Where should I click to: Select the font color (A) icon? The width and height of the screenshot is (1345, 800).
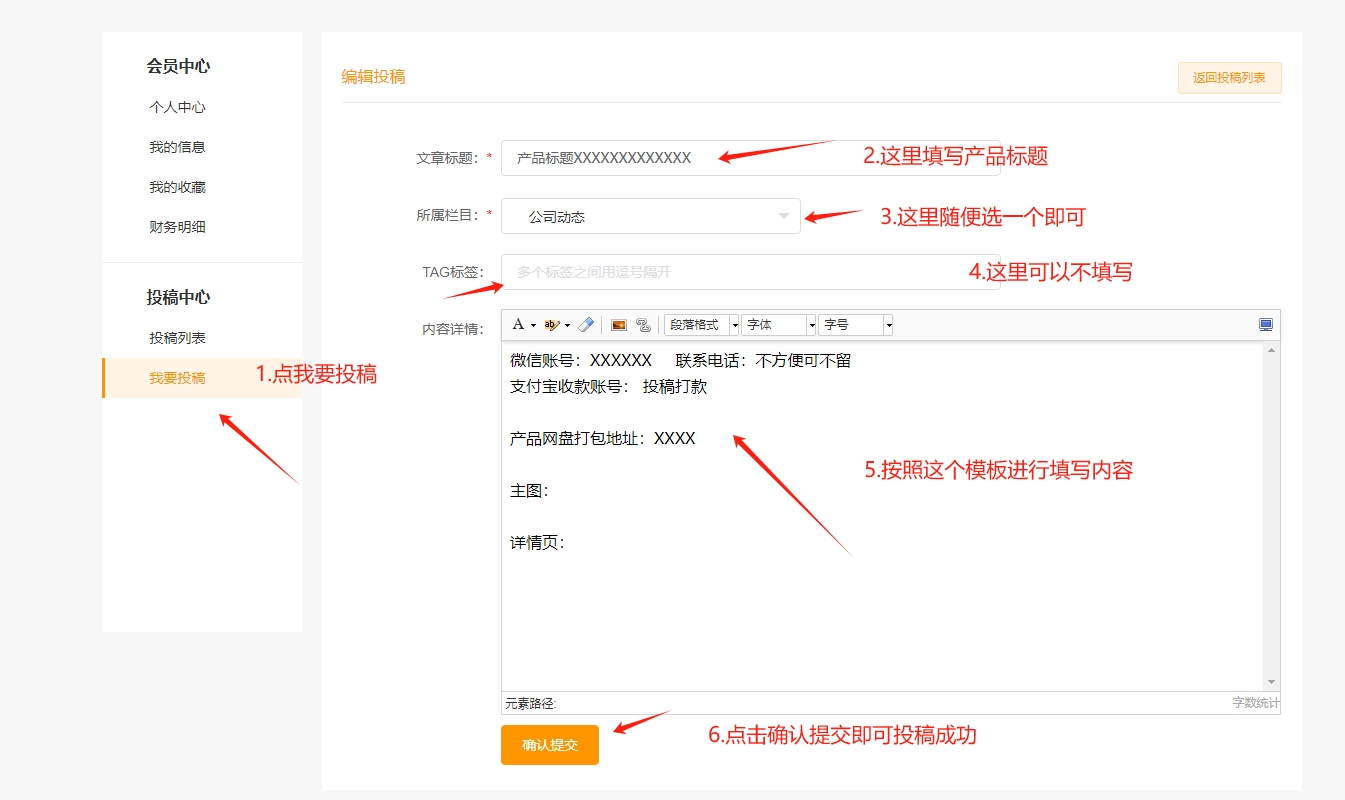pyautogui.click(x=518, y=323)
